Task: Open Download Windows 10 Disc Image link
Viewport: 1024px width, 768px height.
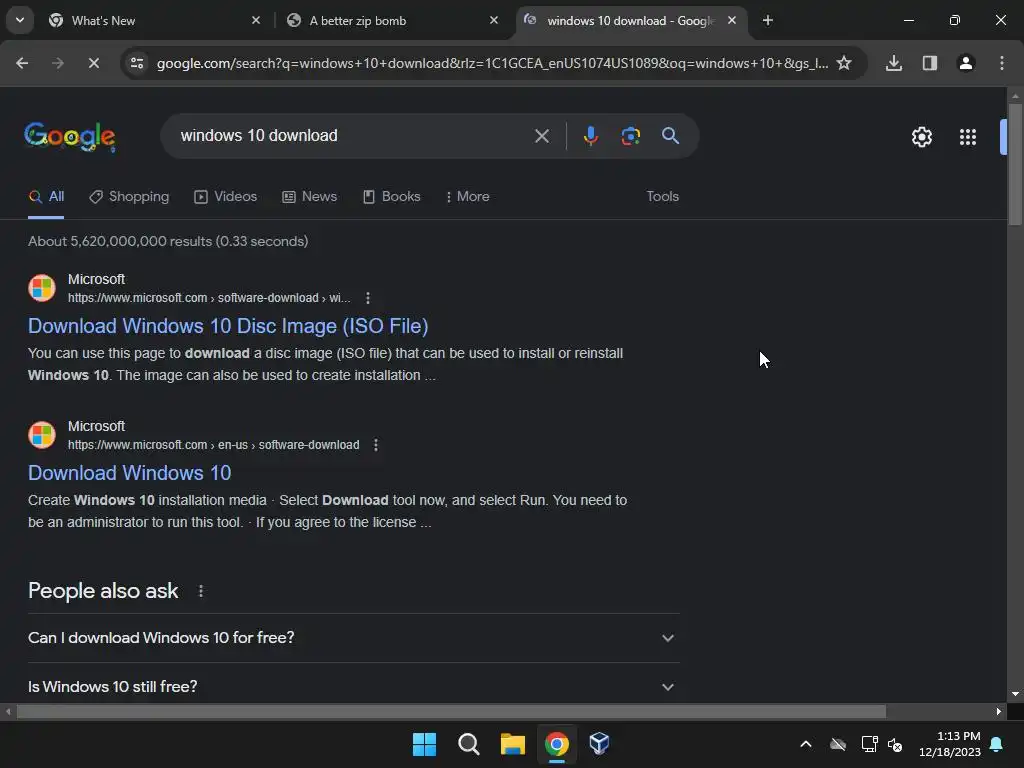Action: pyautogui.click(x=228, y=326)
